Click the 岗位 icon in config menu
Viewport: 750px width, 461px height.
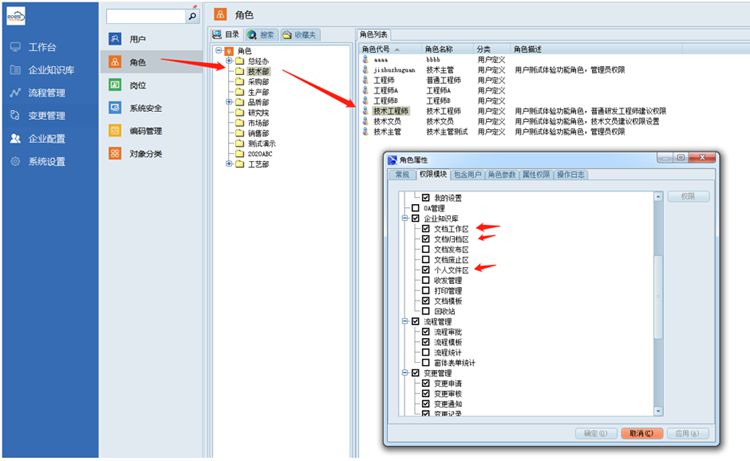pos(116,85)
